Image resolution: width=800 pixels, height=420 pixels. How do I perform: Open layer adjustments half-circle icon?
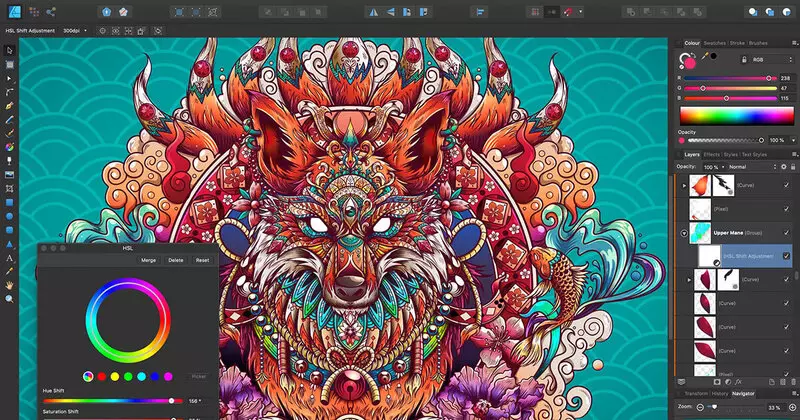pos(728,382)
